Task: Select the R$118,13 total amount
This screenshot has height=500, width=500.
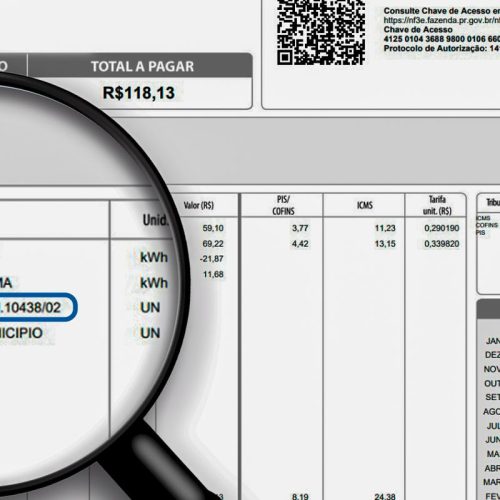Action: tap(138, 93)
